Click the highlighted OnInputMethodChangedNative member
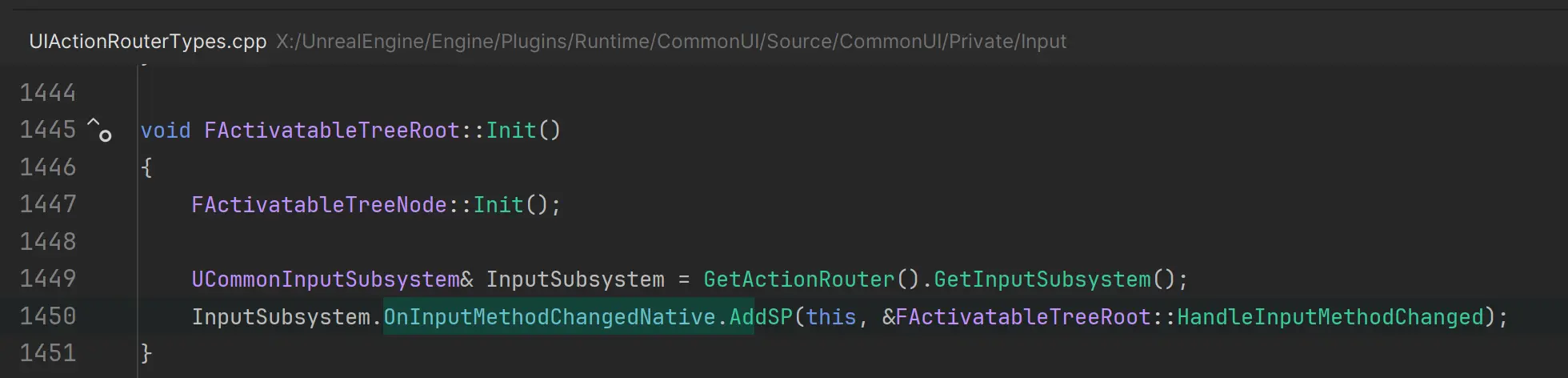The image size is (1568, 378). coord(550,317)
